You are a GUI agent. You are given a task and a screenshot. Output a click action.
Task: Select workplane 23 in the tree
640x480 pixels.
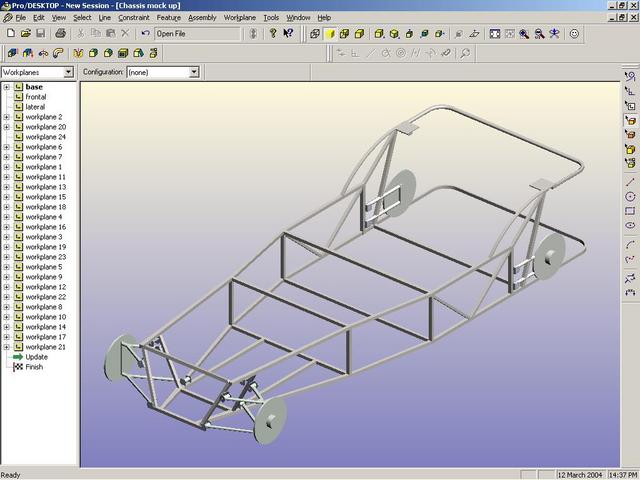(x=45, y=257)
